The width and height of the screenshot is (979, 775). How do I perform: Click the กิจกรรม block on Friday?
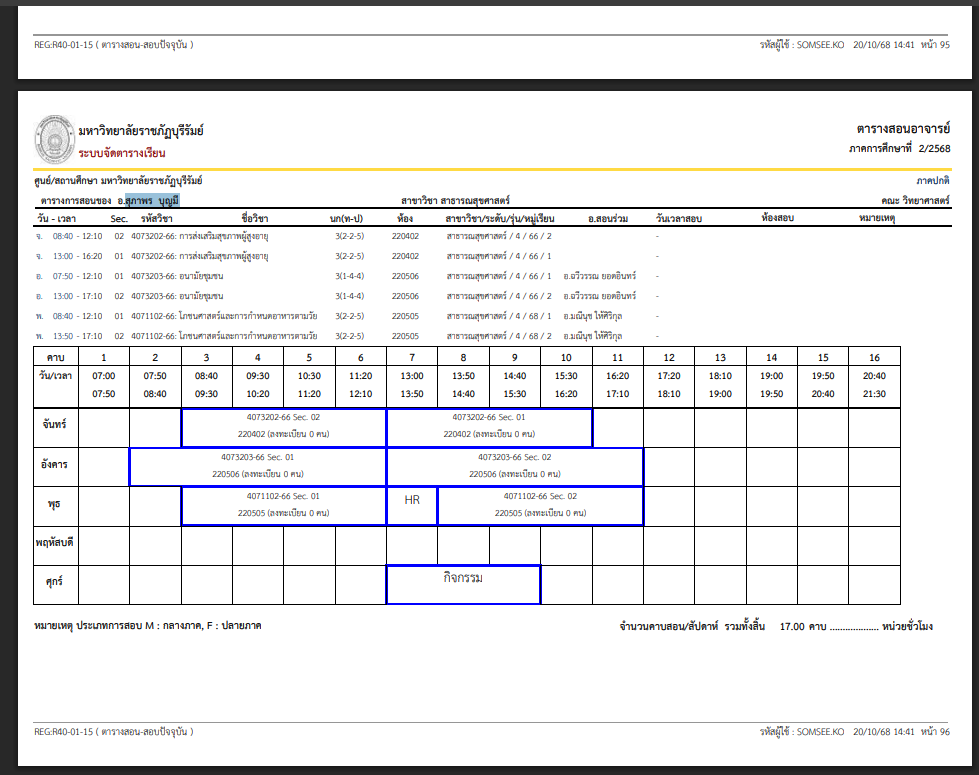[463, 585]
